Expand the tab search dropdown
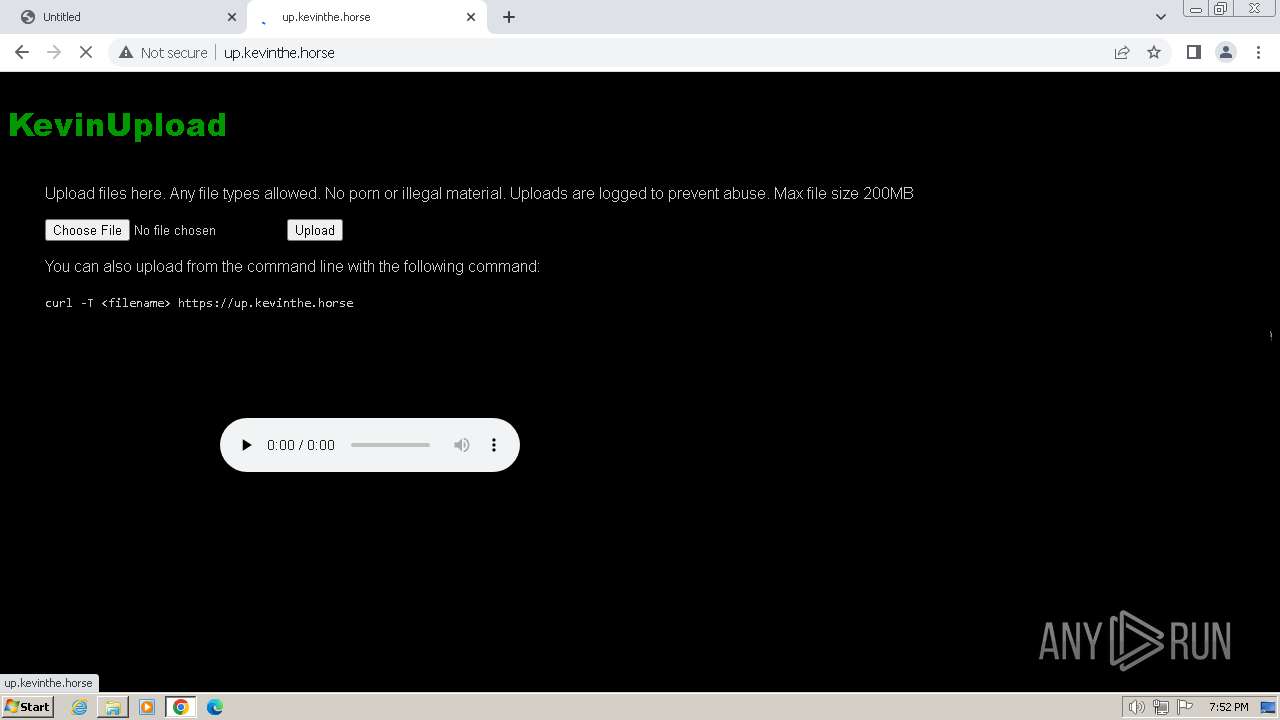Screen dimensions: 1280x720 (1160, 17)
